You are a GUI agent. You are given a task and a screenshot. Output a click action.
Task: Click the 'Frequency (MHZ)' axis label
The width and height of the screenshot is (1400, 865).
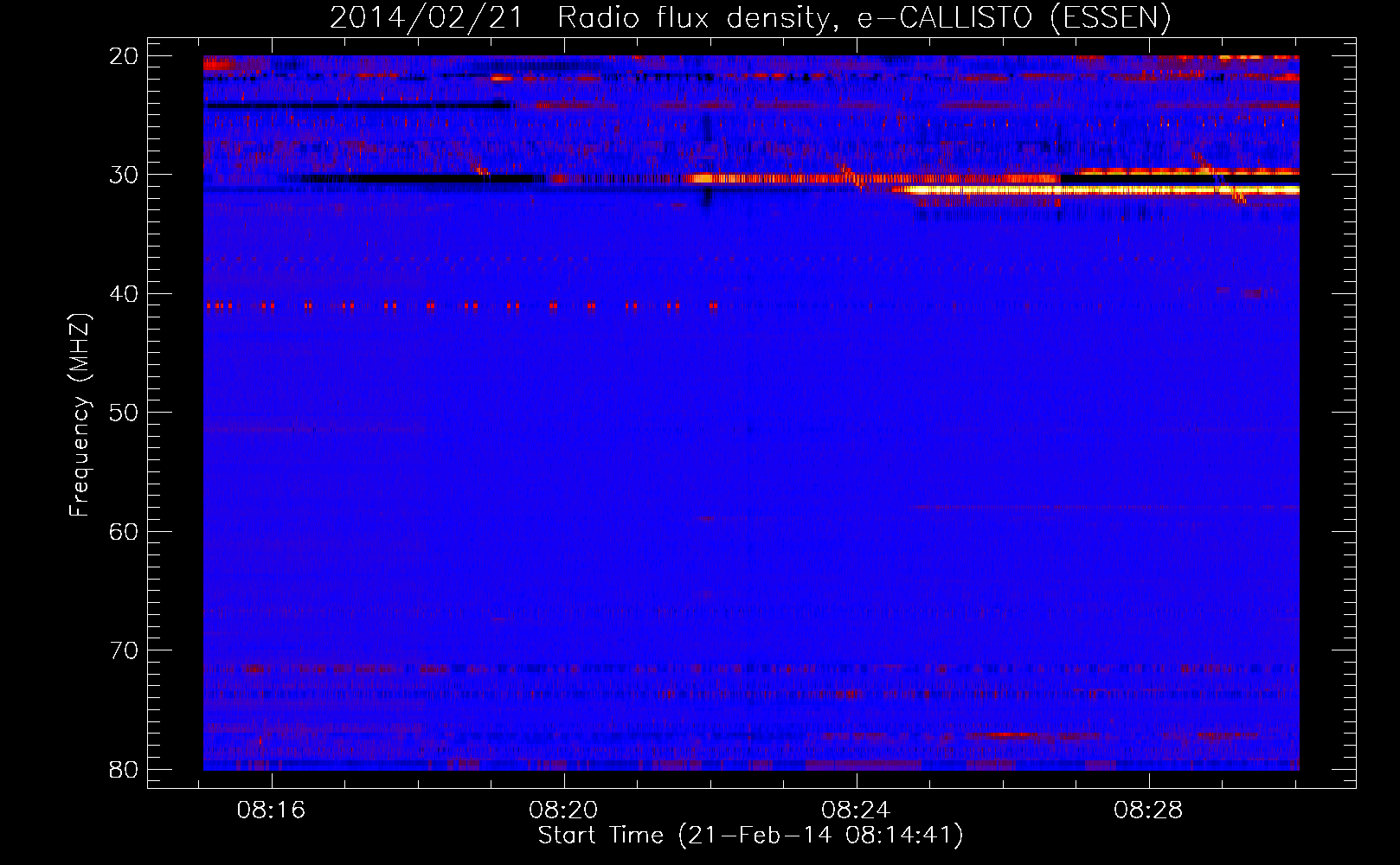click(80, 415)
